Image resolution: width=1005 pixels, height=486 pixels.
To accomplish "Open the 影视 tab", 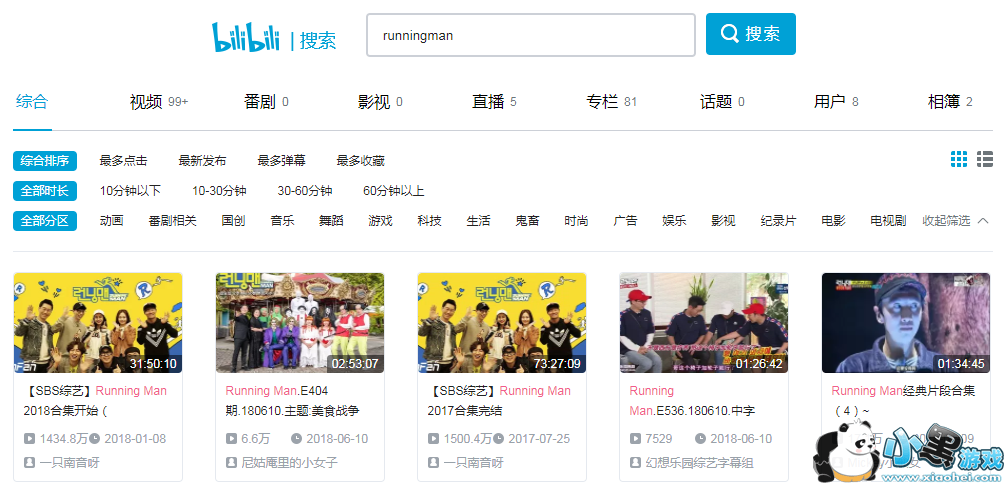I will point(380,101).
